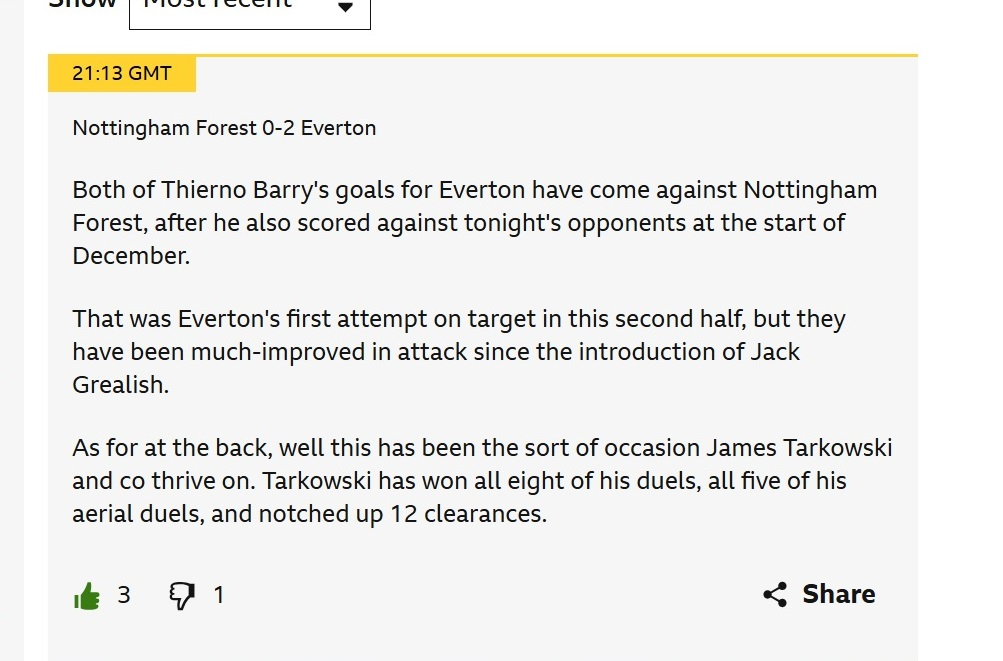Select the Nottingham Forest 0-2 Everton heading
The height and width of the screenshot is (661, 1003).
(224, 128)
